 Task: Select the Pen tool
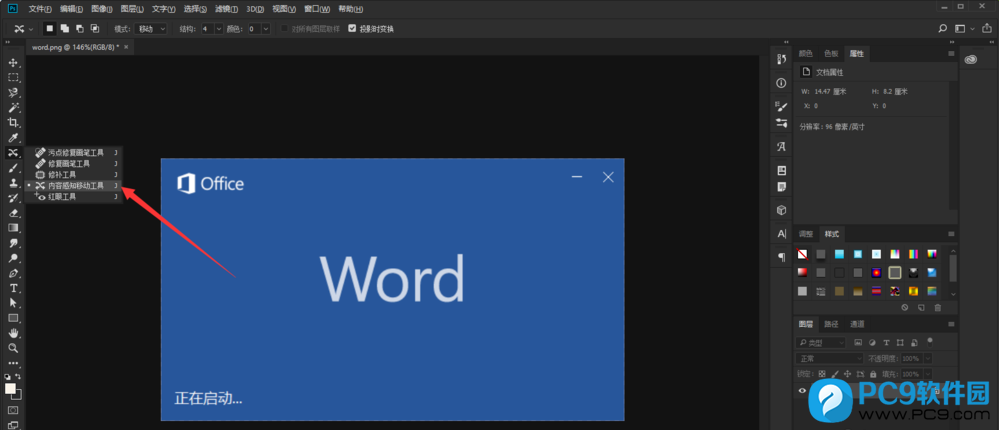click(x=13, y=273)
